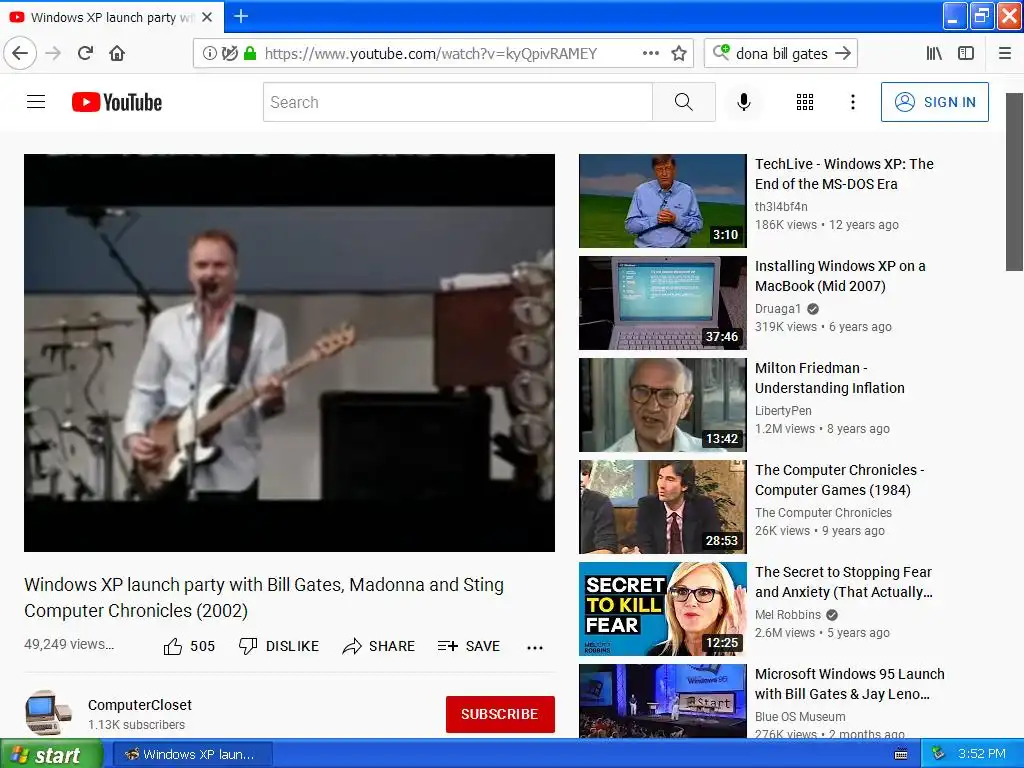1024x768 pixels.
Task: Open the Windows XP Start button
Action: (51, 754)
